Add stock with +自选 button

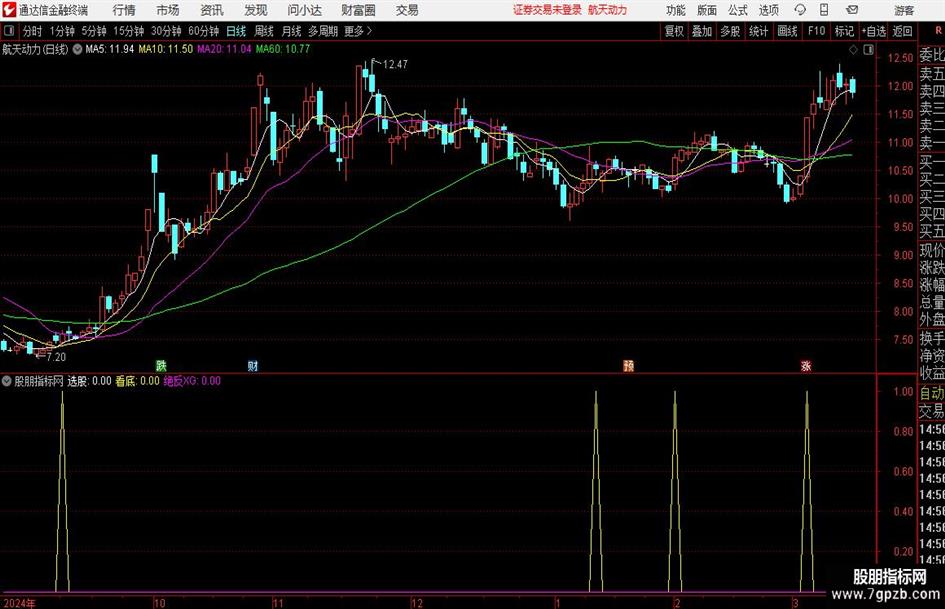click(x=873, y=31)
